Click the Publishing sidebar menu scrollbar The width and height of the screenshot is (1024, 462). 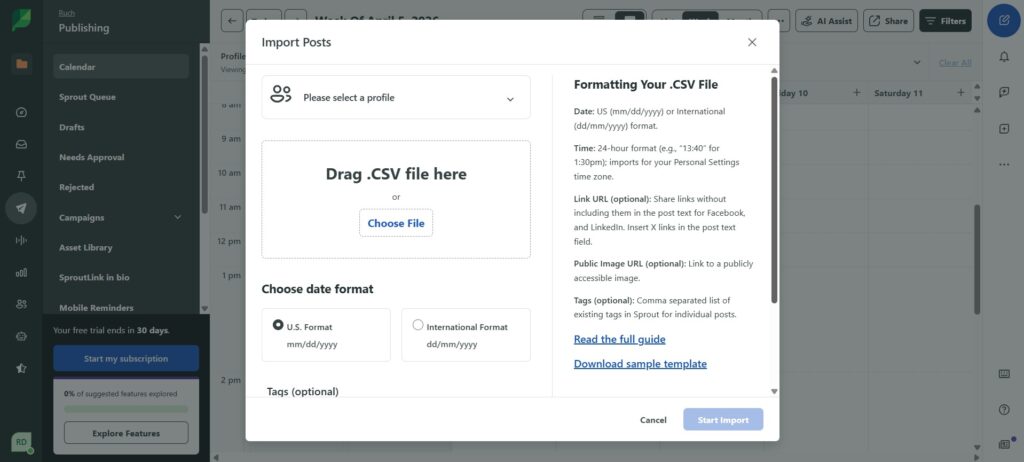tap(204, 134)
